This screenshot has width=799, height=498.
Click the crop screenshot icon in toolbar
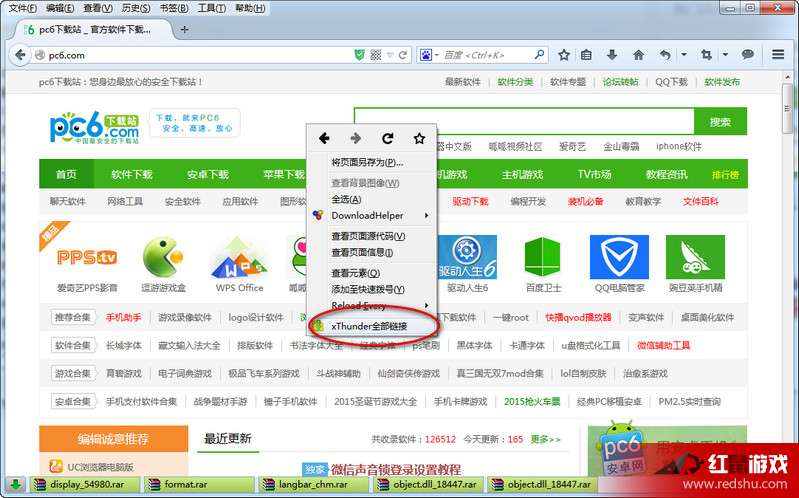pos(706,55)
